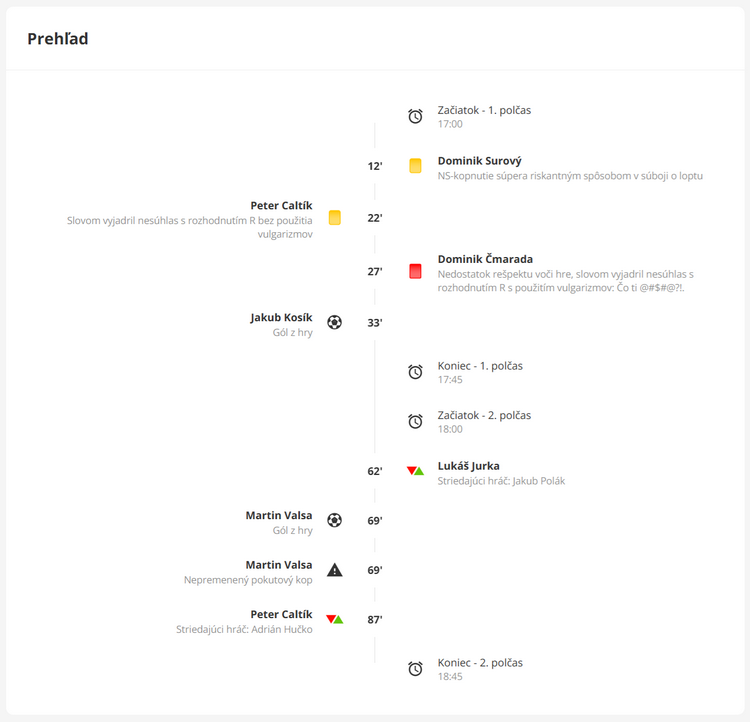Select the 27' minute marker
Image resolution: width=750 pixels, height=722 pixels.
point(375,272)
